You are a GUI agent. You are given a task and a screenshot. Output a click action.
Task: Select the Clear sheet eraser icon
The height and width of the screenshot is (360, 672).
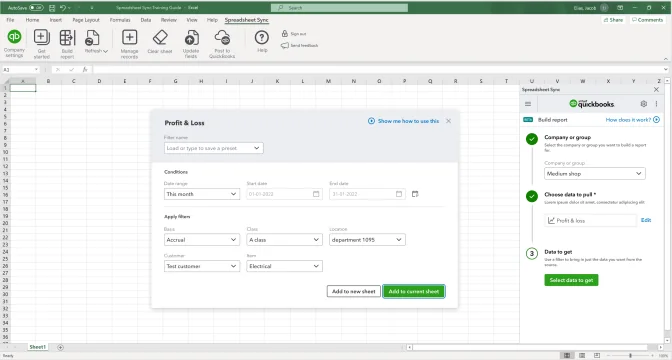[x=160, y=37]
